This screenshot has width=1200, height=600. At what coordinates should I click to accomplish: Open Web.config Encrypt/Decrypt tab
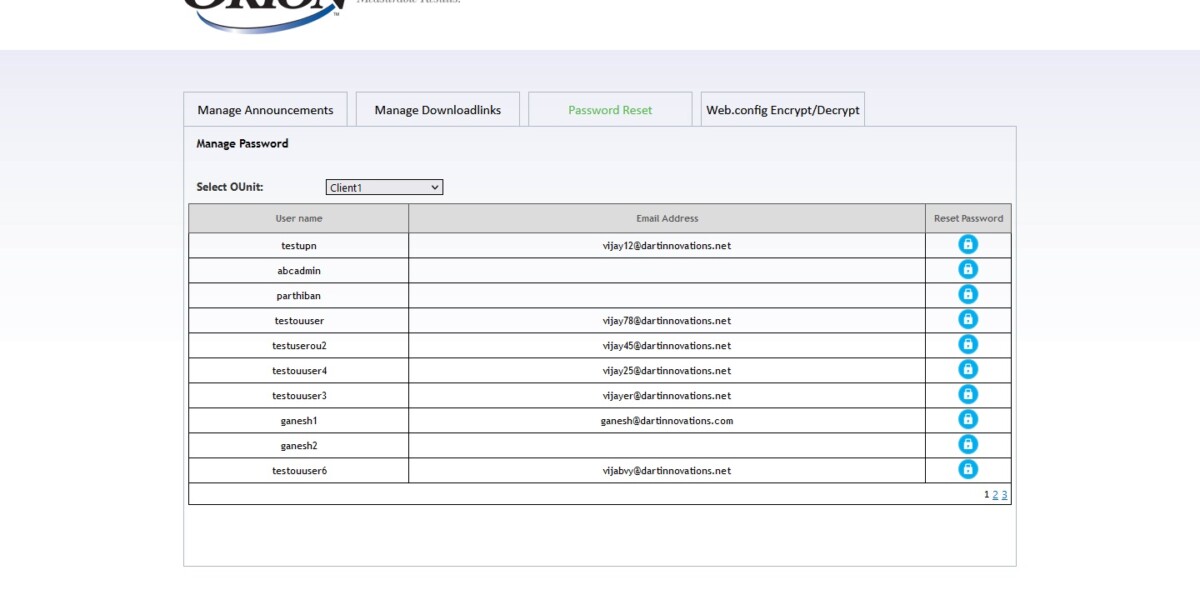coord(782,110)
